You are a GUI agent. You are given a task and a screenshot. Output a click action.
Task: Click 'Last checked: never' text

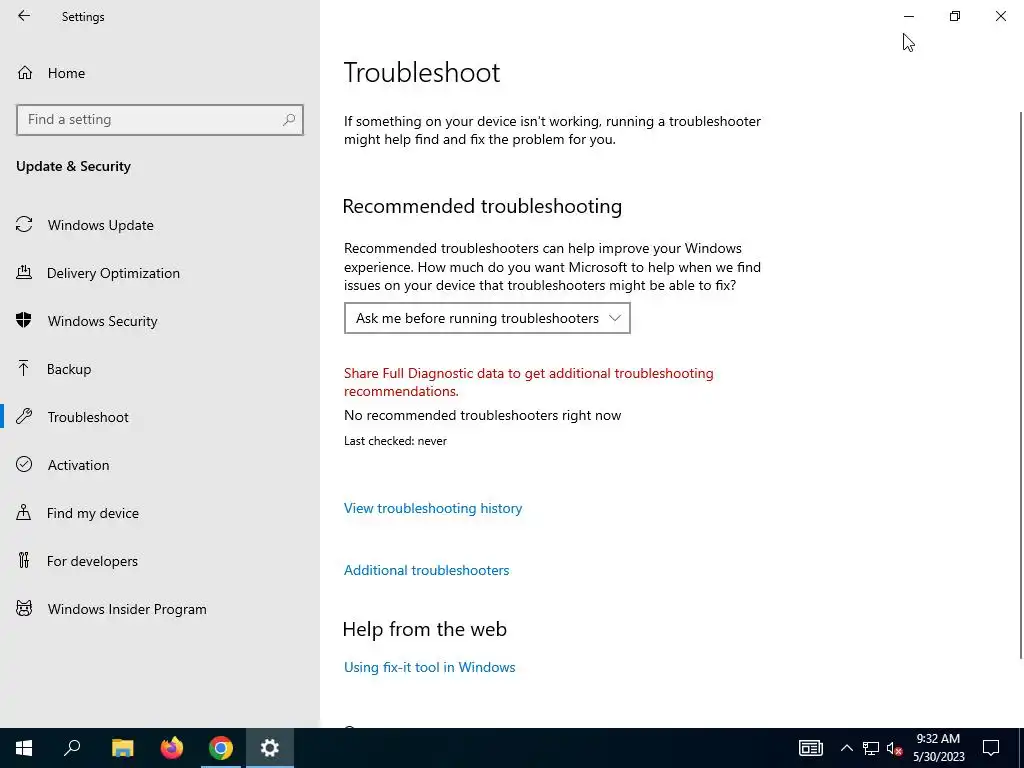[x=395, y=441]
